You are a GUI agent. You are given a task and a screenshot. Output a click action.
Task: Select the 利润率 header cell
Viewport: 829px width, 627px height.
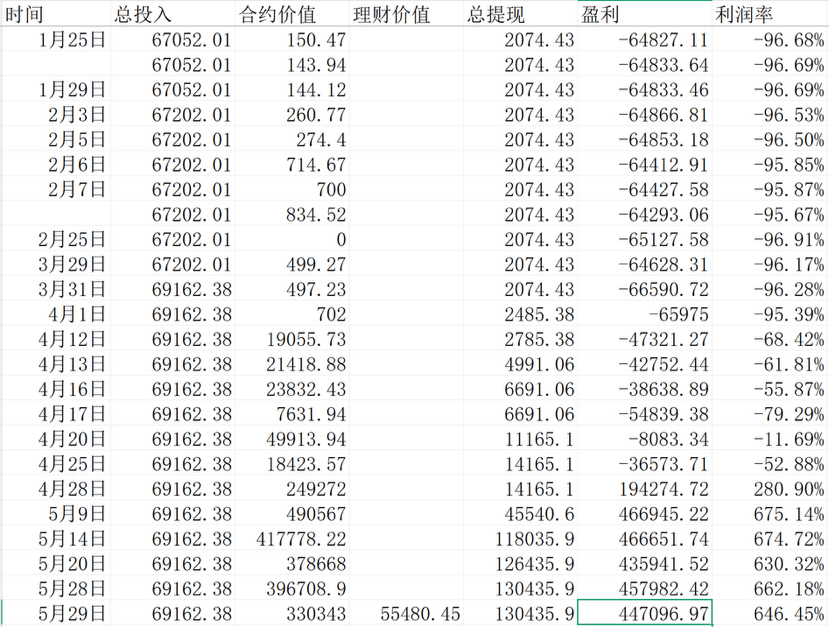click(770, 14)
